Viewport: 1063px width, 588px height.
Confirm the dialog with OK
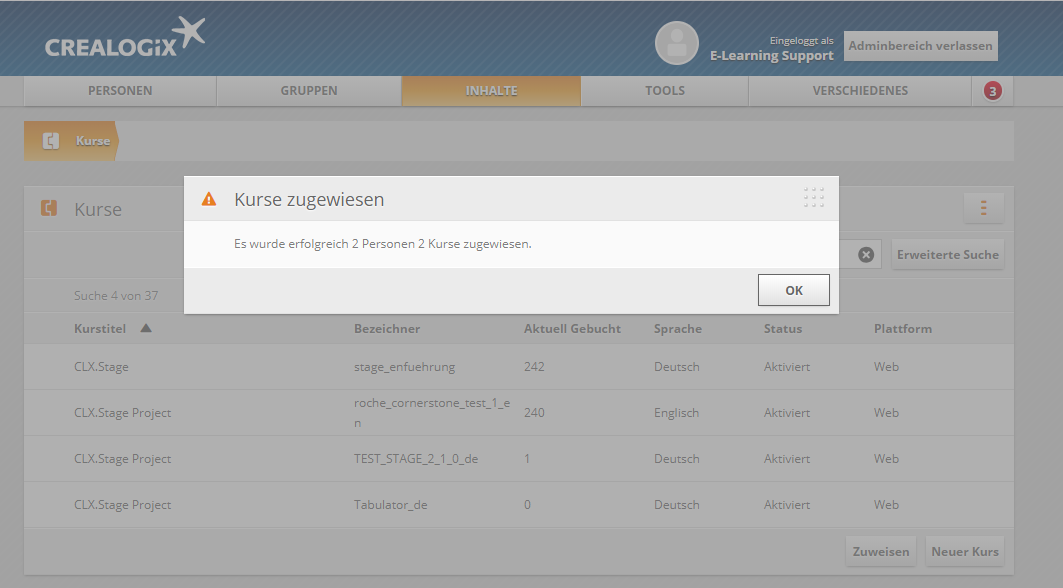coord(793,290)
